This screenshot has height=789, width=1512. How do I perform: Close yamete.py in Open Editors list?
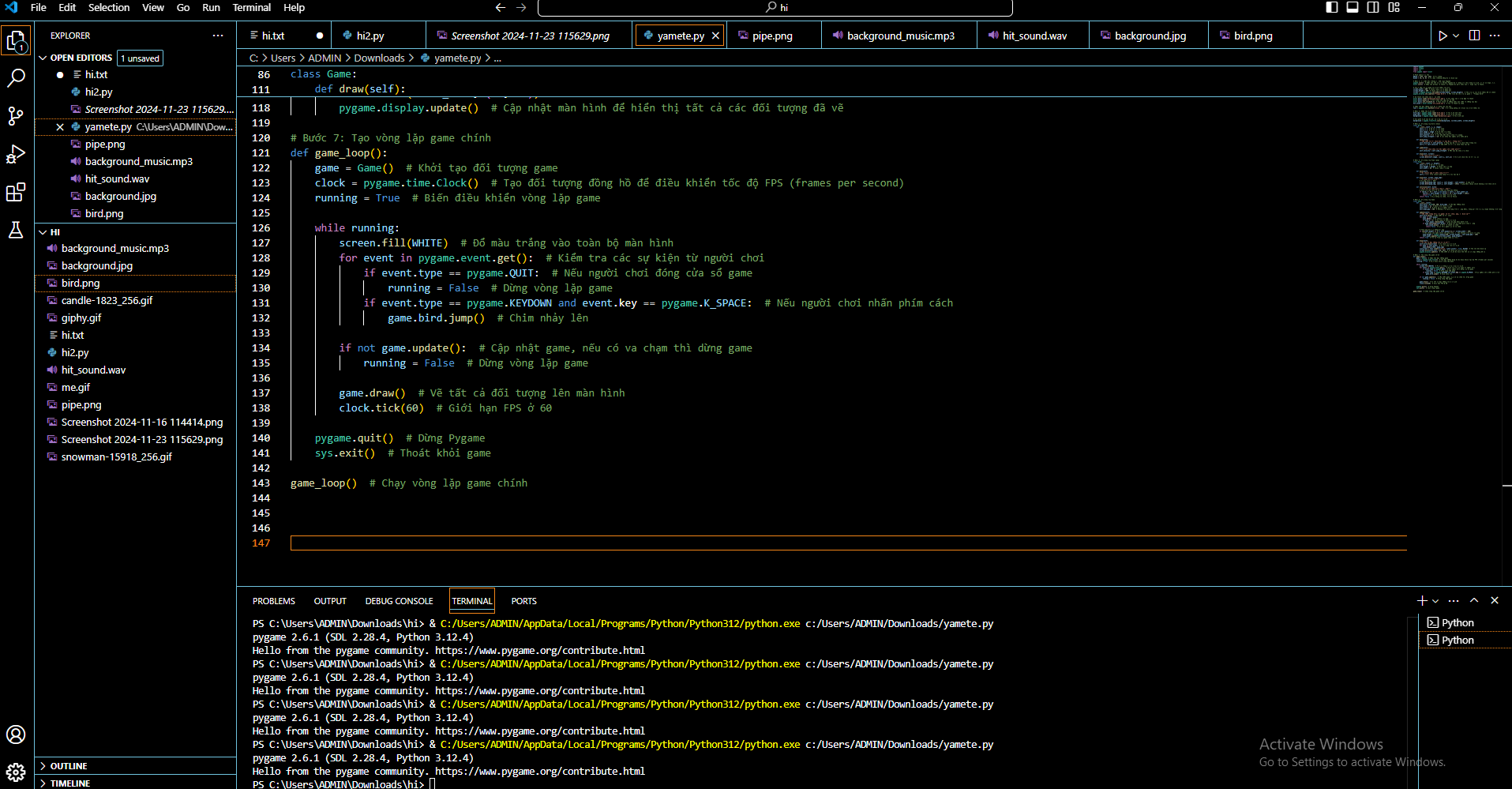pos(60,126)
